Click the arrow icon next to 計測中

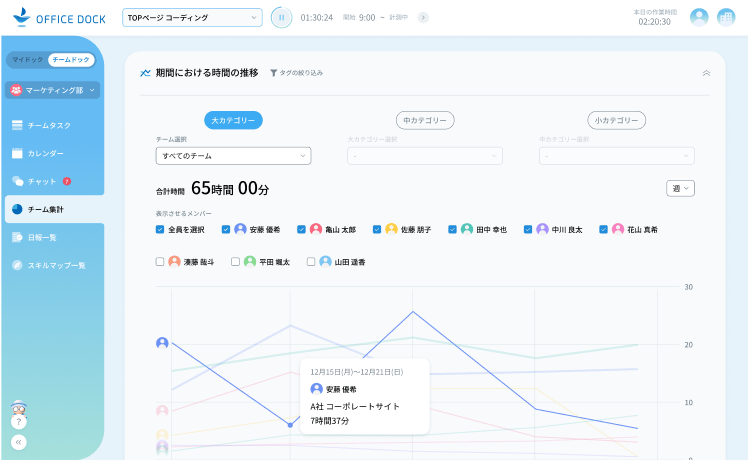(x=423, y=18)
